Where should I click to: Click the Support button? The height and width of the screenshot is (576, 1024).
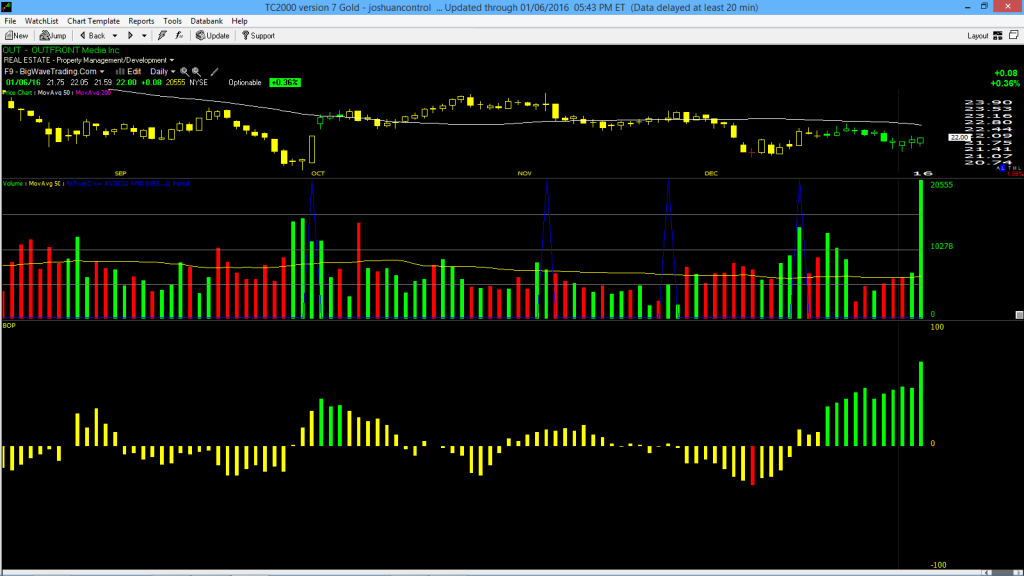click(259, 35)
